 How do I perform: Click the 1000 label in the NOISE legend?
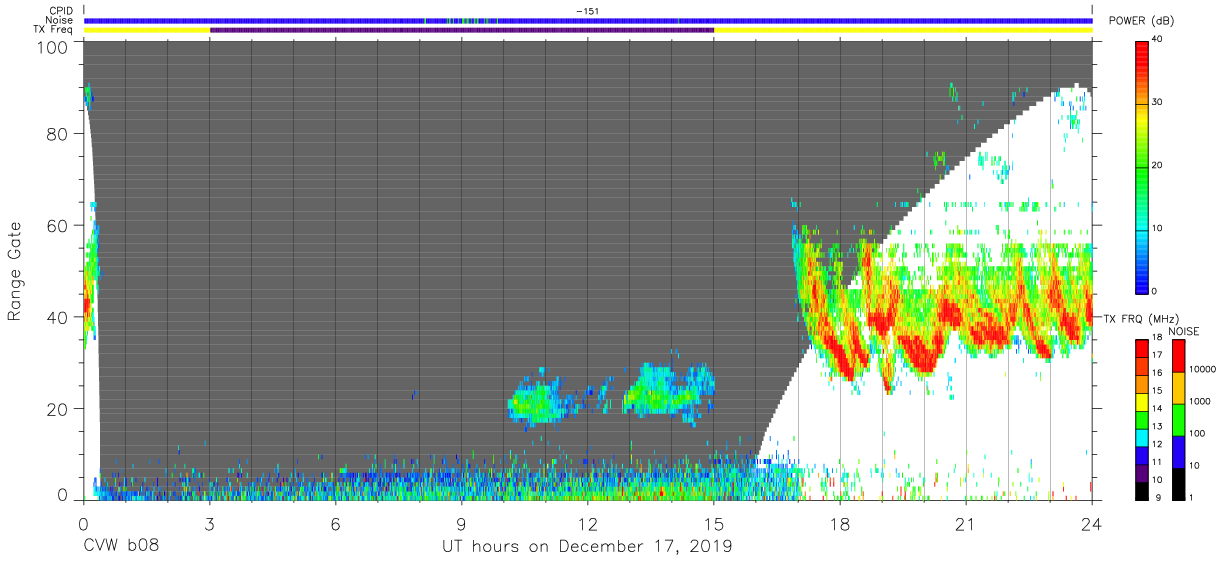(x=1200, y=402)
